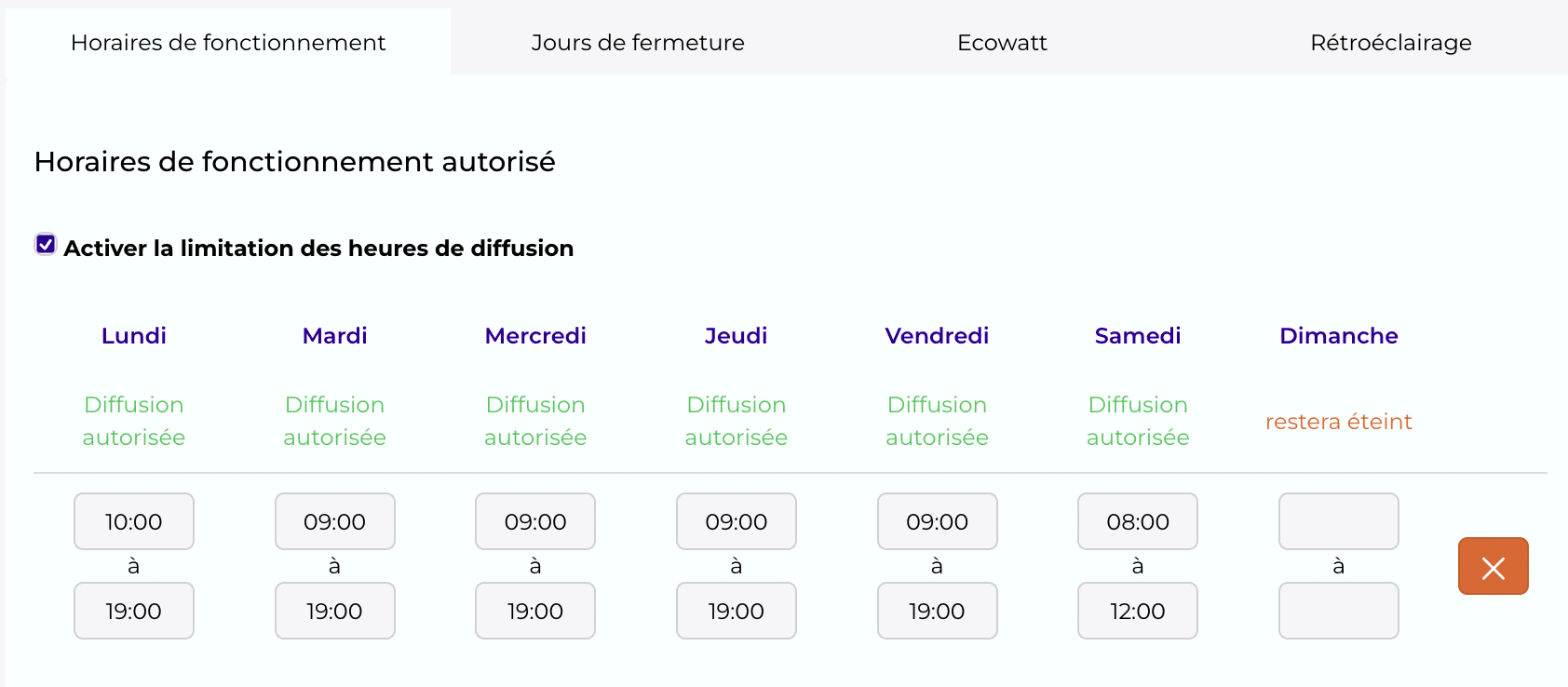This screenshot has width=1568, height=687.
Task: Select Jeudi end time input
Action: [737, 611]
